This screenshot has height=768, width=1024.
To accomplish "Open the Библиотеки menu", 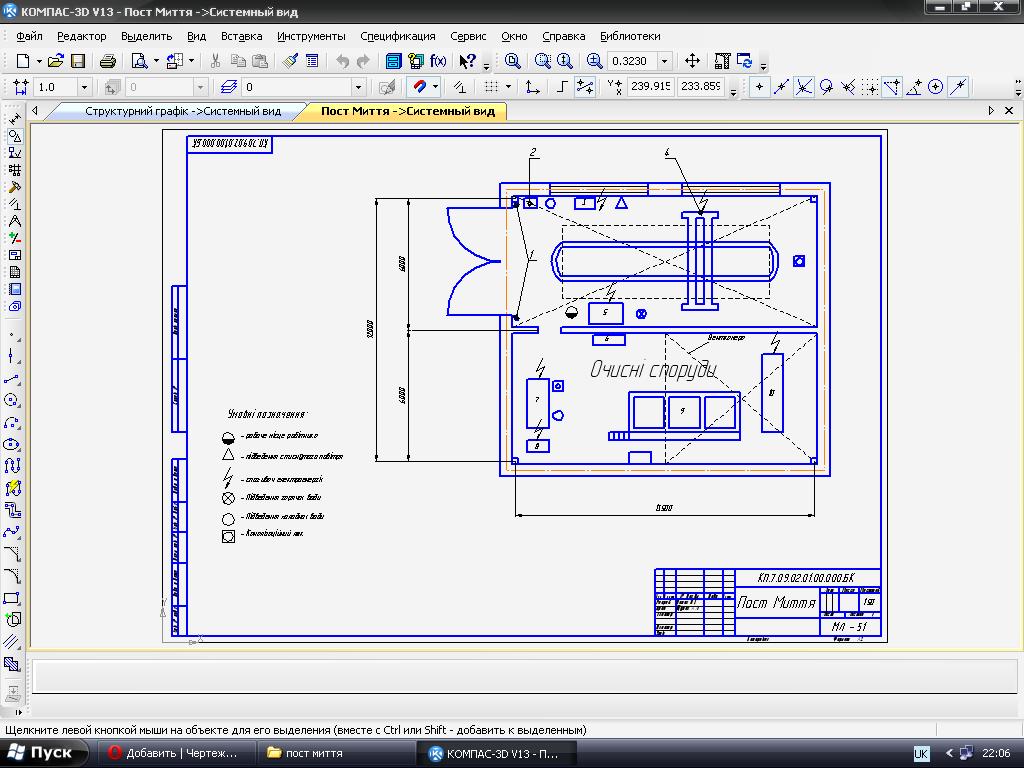I will [630, 37].
